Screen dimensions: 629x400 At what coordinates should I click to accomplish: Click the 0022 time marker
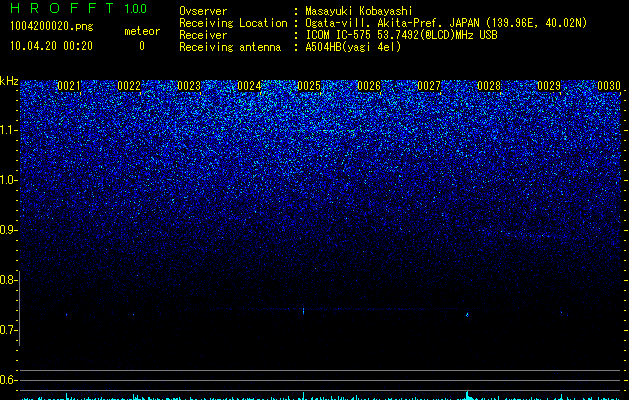(x=129, y=86)
